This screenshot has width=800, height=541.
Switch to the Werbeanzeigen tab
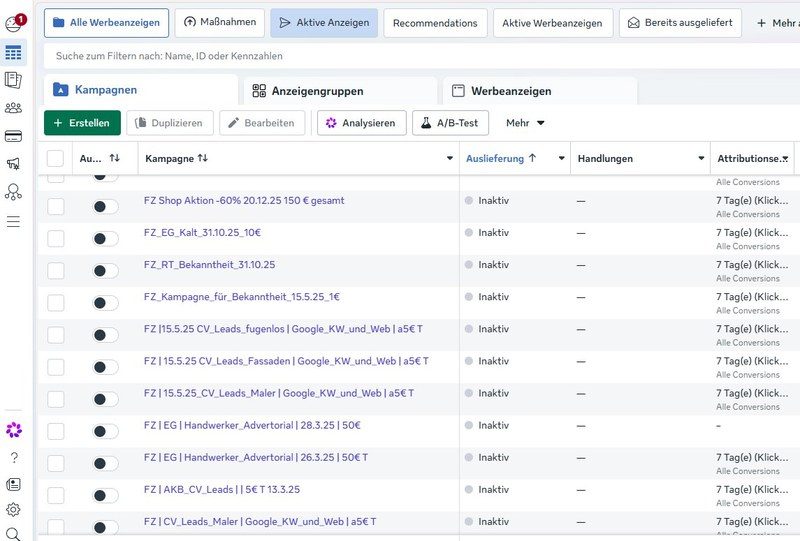tap(540, 91)
